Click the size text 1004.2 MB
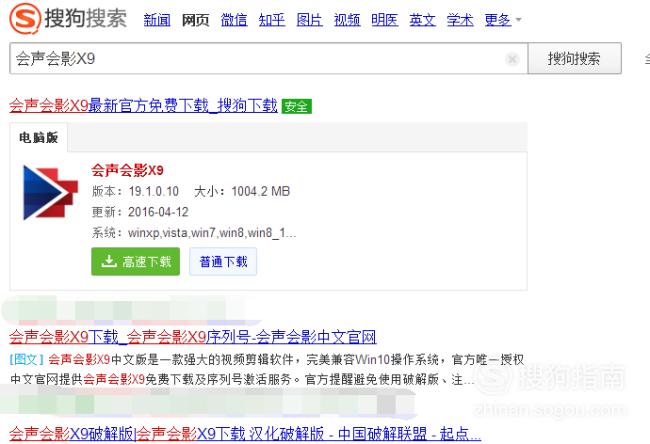 point(260,191)
